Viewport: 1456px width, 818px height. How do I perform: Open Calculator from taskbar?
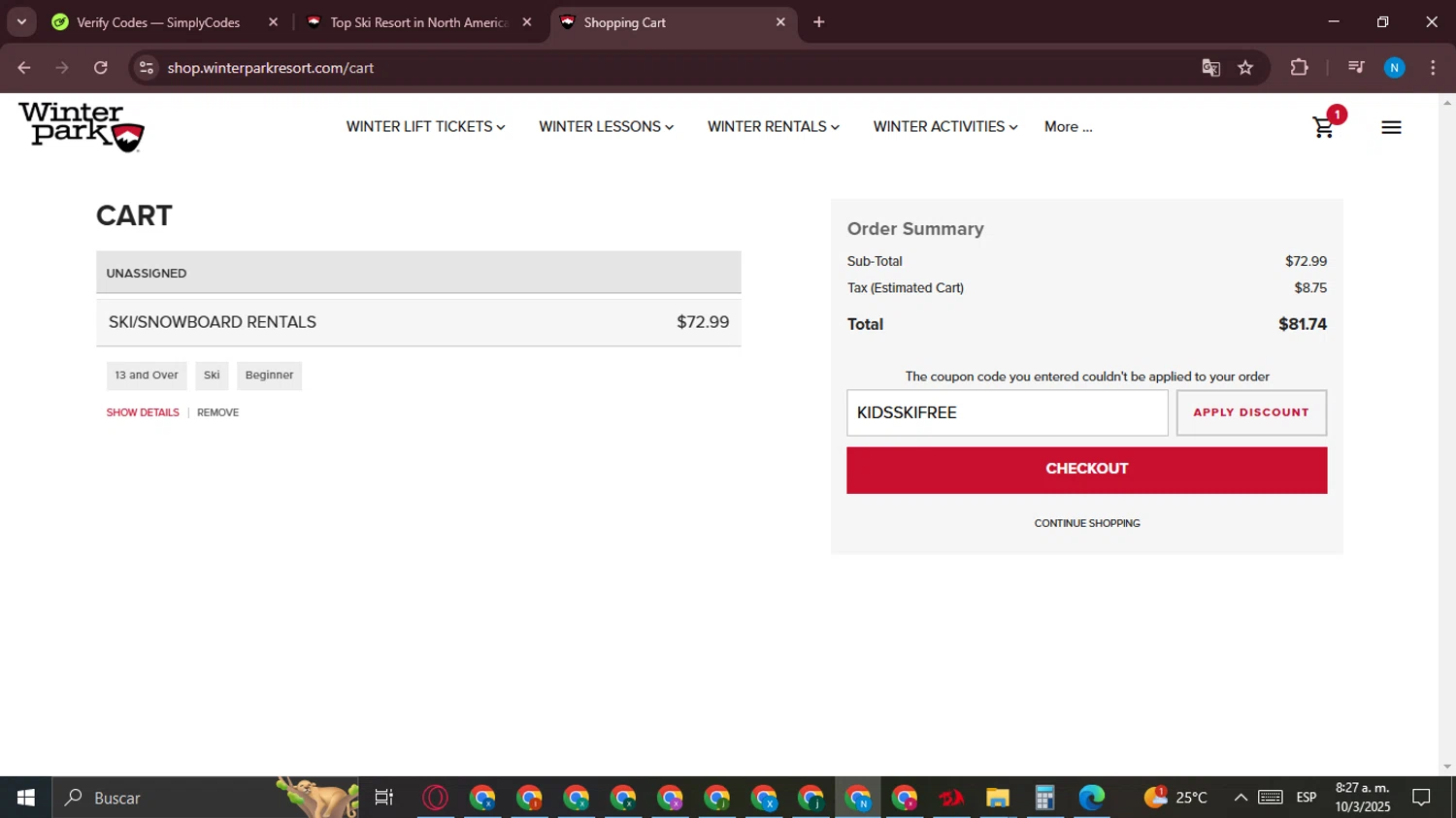coord(1044,798)
